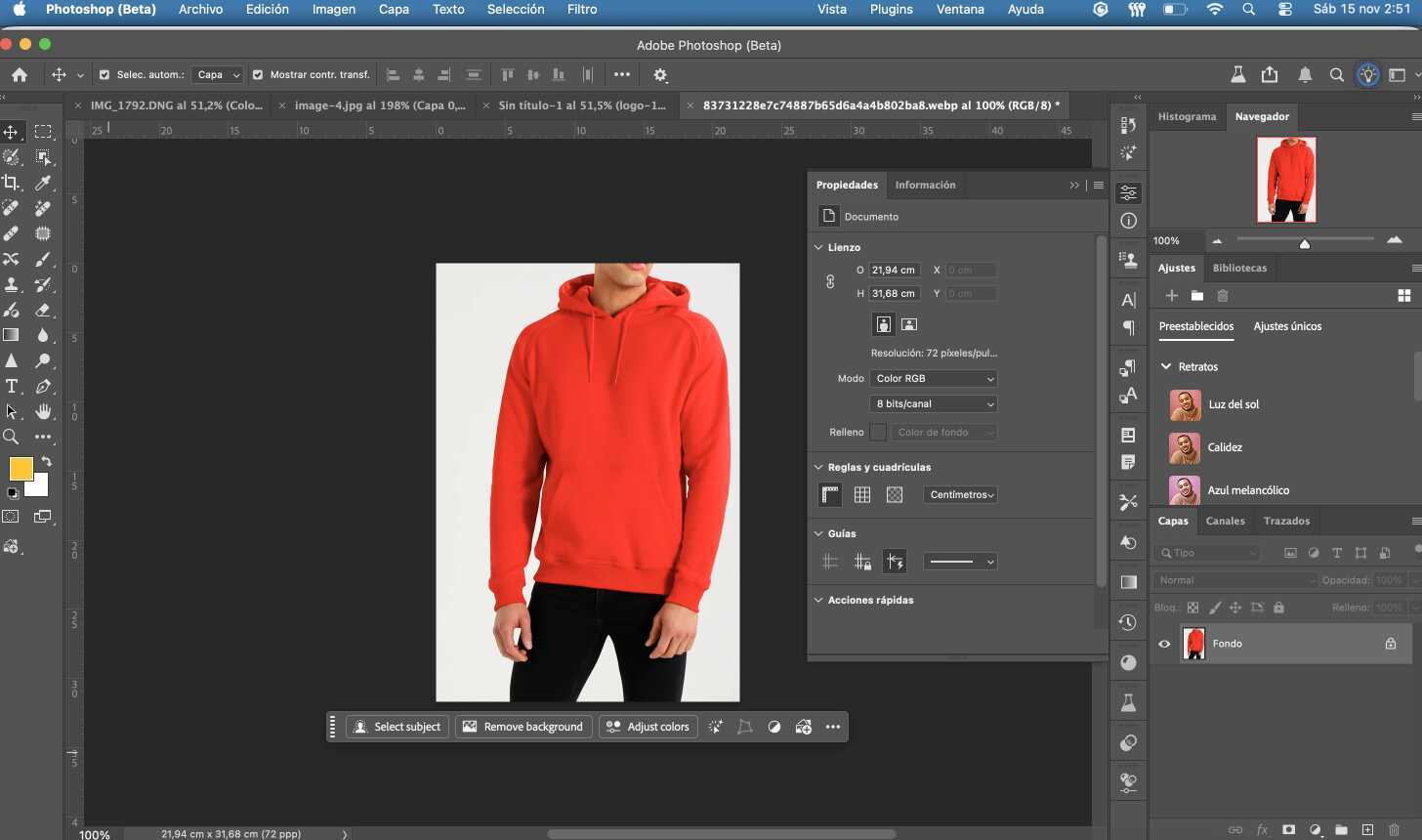
Task: Choose the Zoom tool in toolbar
Action: point(11,437)
